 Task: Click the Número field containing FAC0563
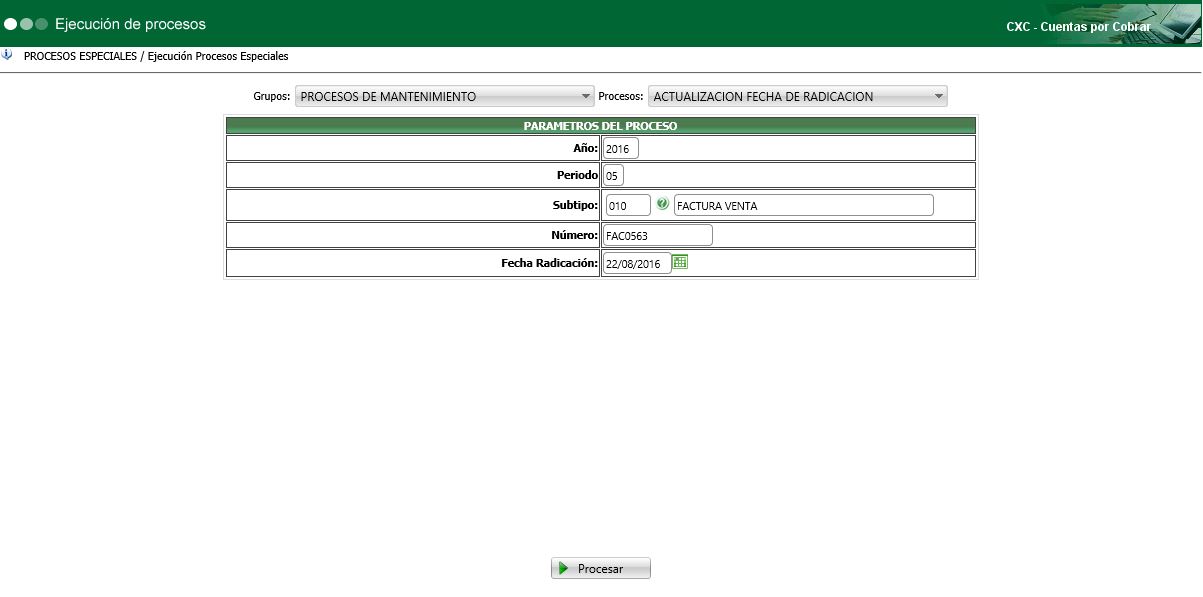(x=655, y=234)
